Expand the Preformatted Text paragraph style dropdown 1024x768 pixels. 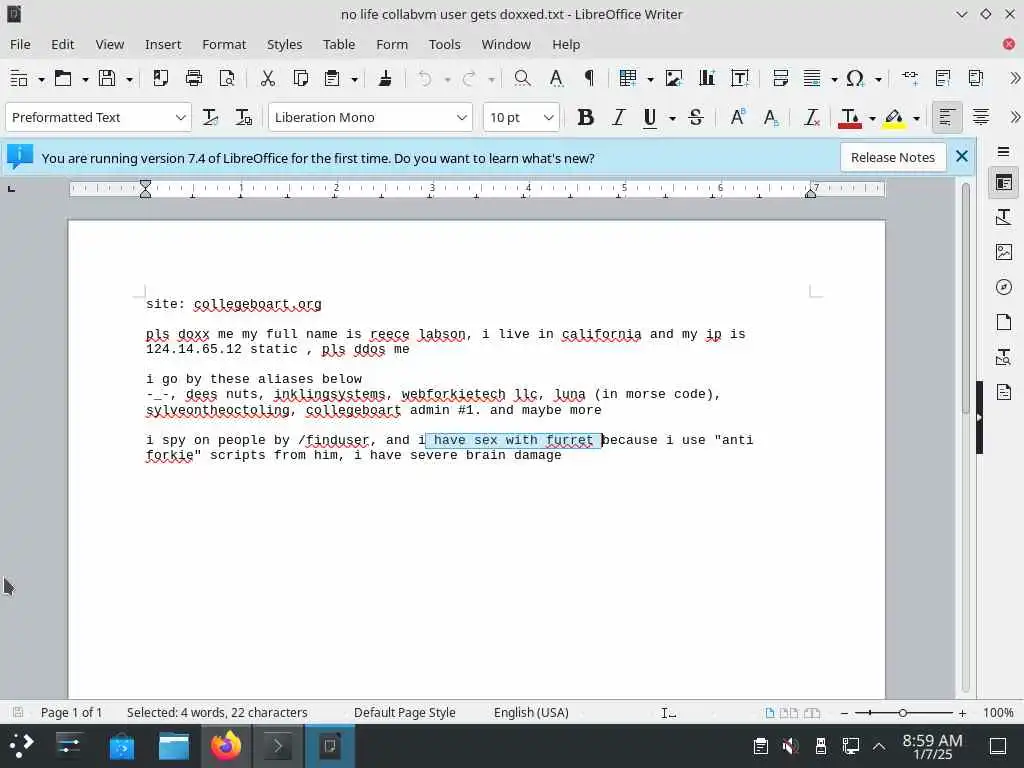tap(180, 118)
